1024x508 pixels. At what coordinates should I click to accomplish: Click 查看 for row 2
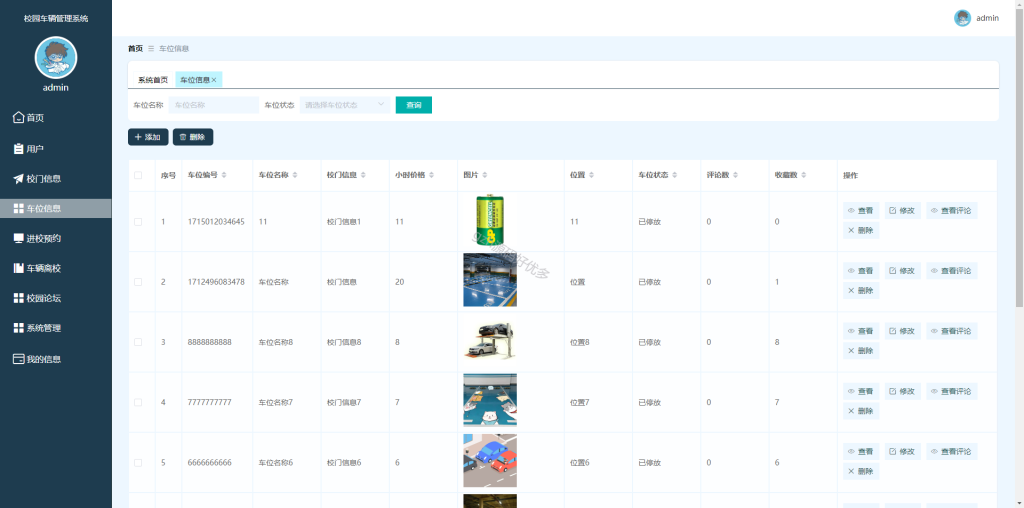point(861,270)
